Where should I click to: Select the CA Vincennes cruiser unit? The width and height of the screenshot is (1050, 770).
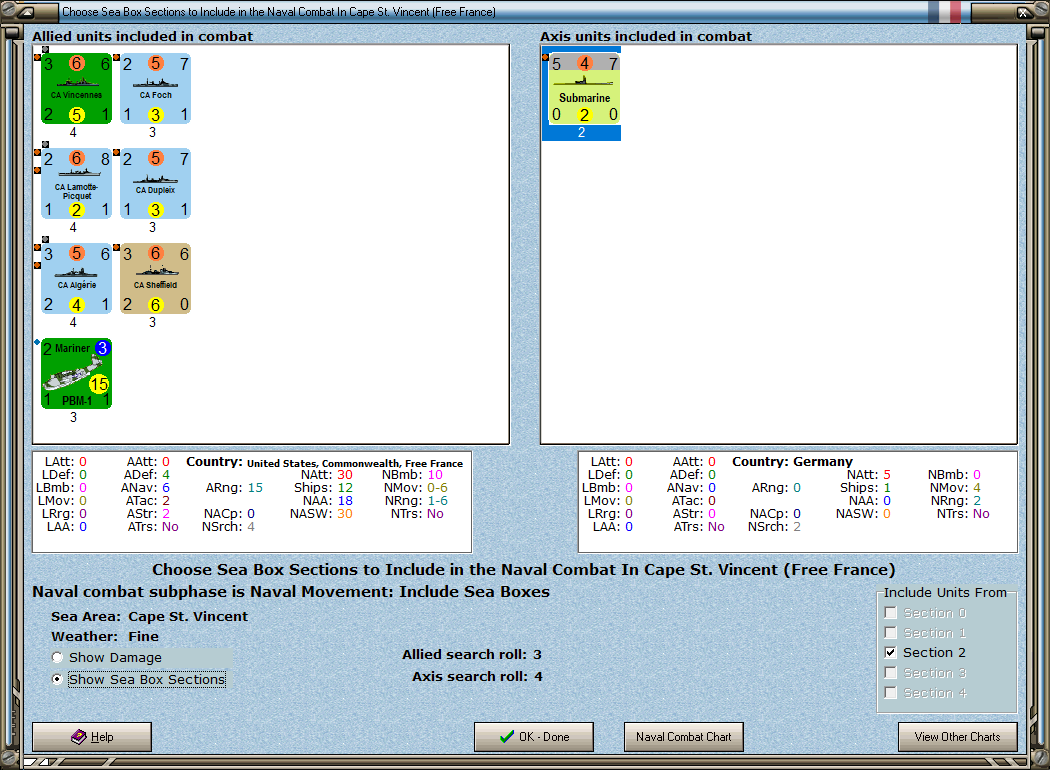(76, 89)
